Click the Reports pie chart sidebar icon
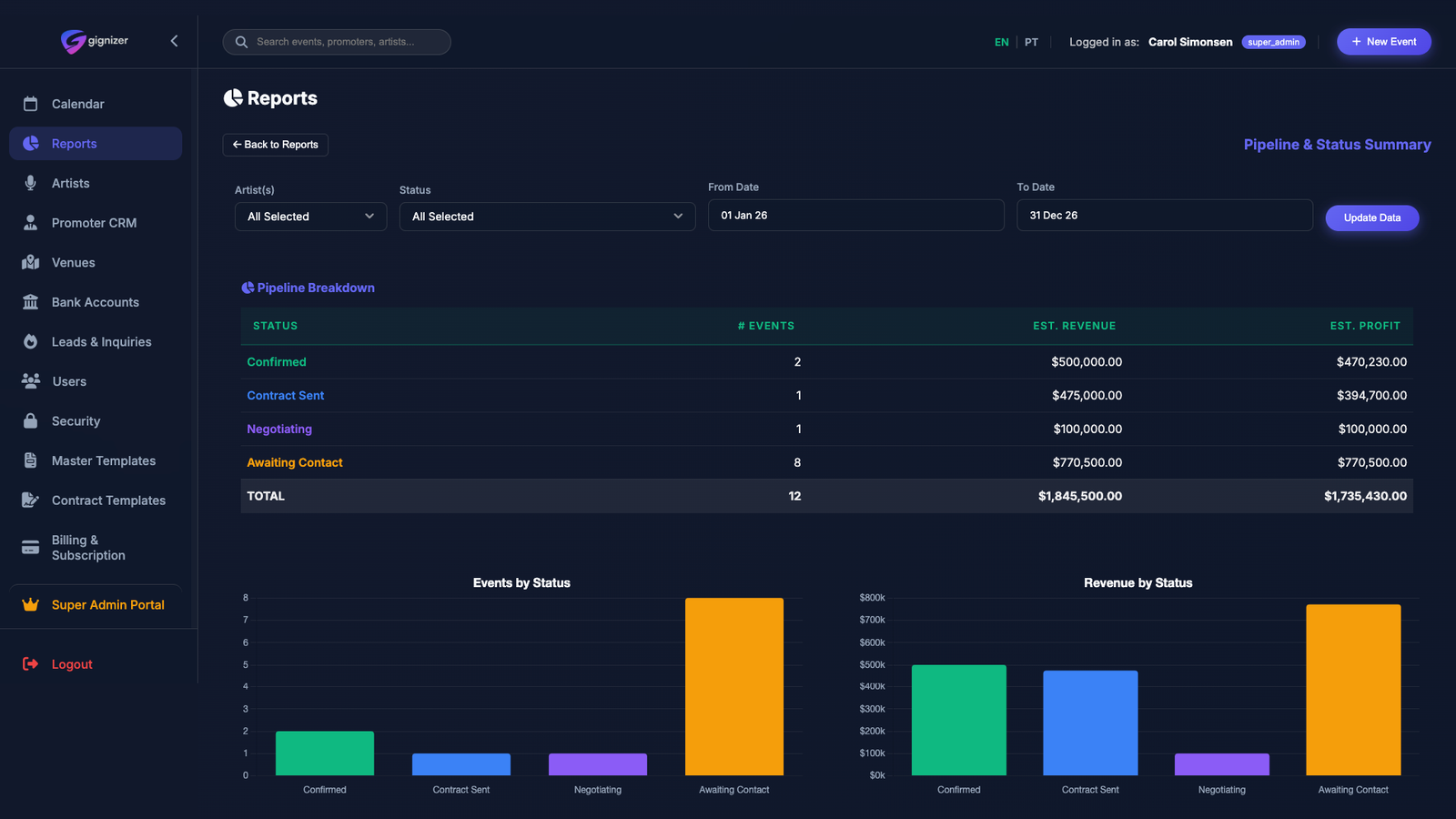 click(x=31, y=144)
